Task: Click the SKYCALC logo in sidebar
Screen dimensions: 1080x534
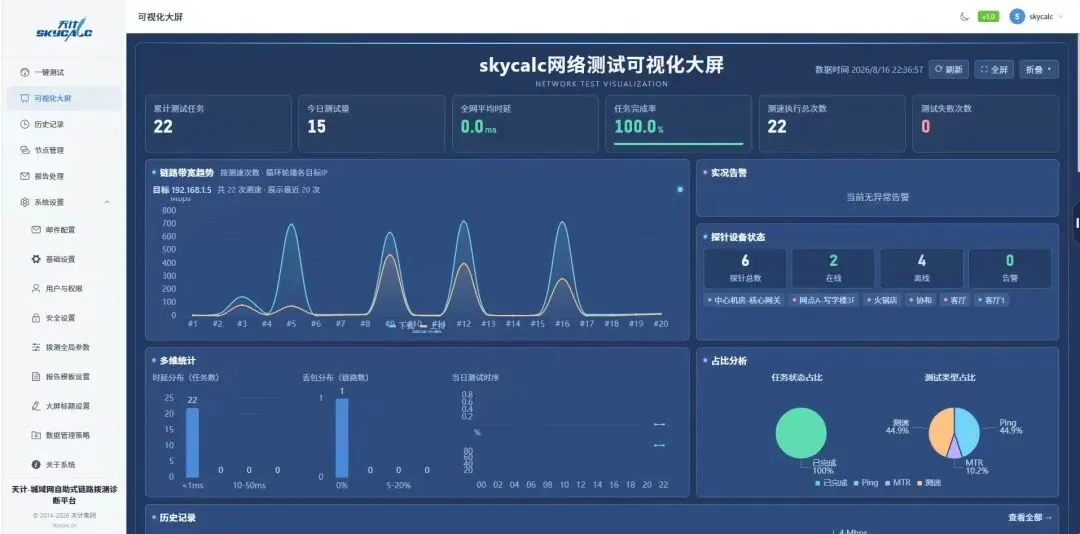Action: [64, 29]
